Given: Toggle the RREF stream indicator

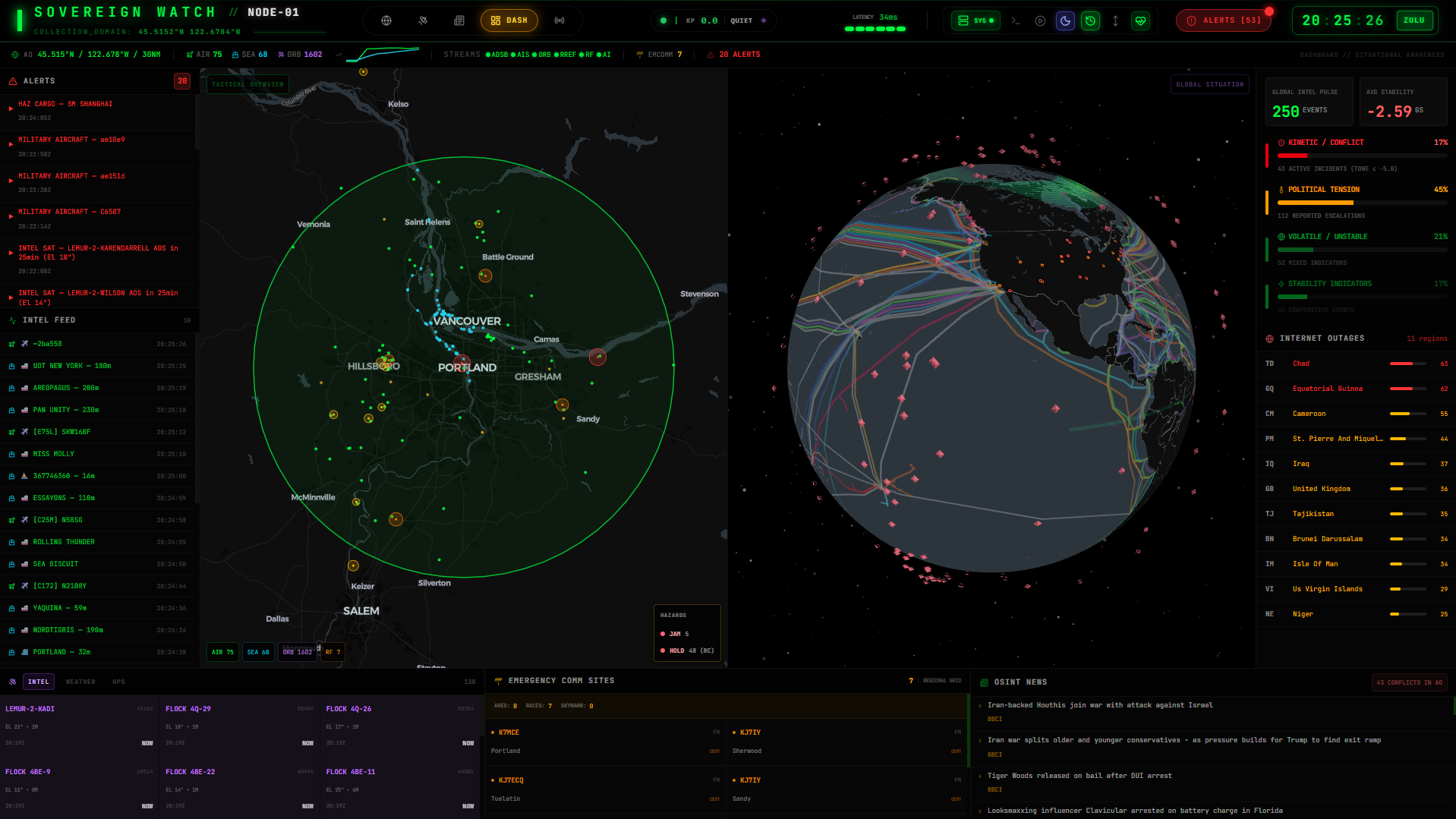Looking at the screenshot, I should (565, 55).
